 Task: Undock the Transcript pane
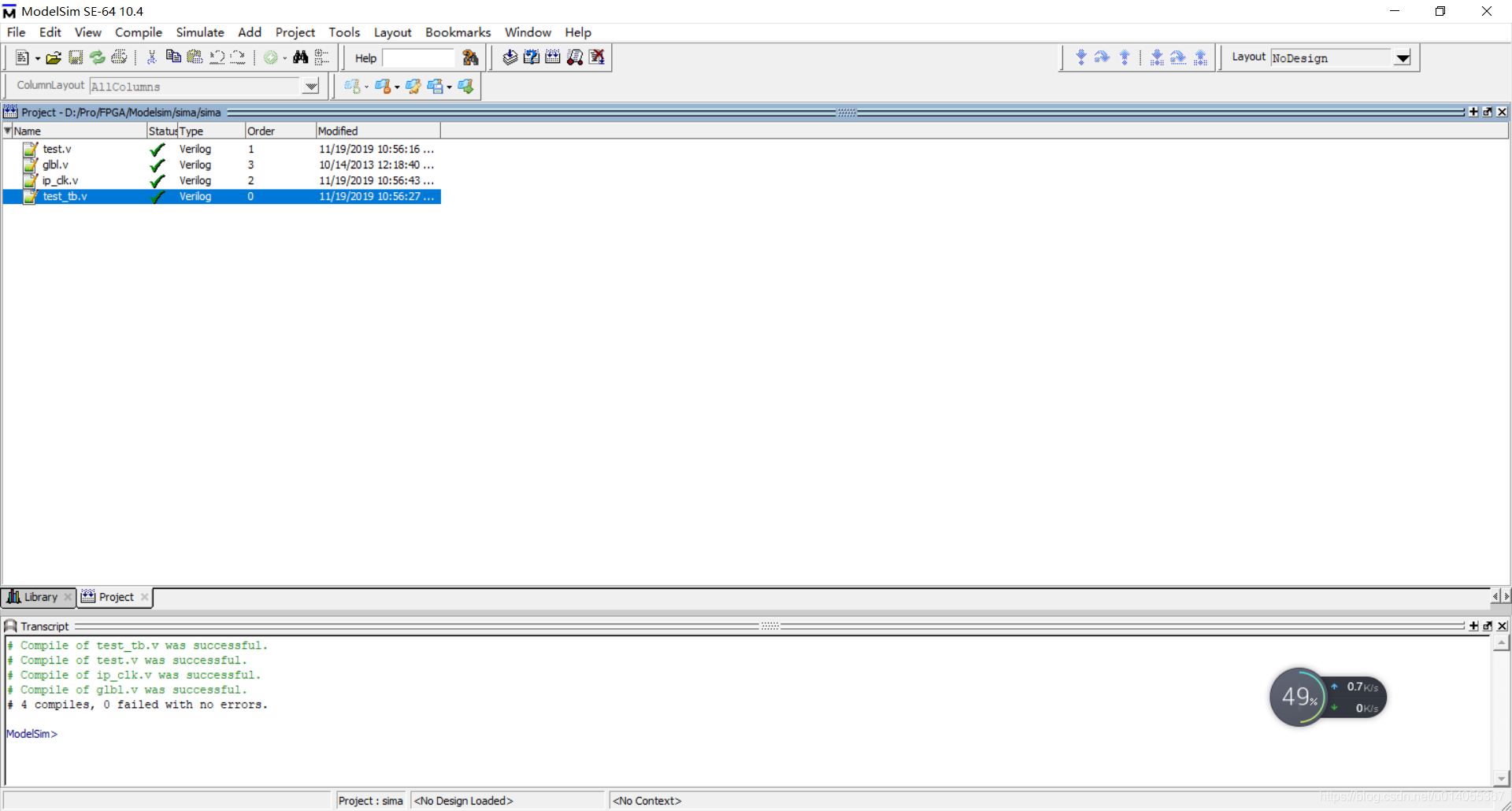pyautogui.click(x=1488, y=626)
